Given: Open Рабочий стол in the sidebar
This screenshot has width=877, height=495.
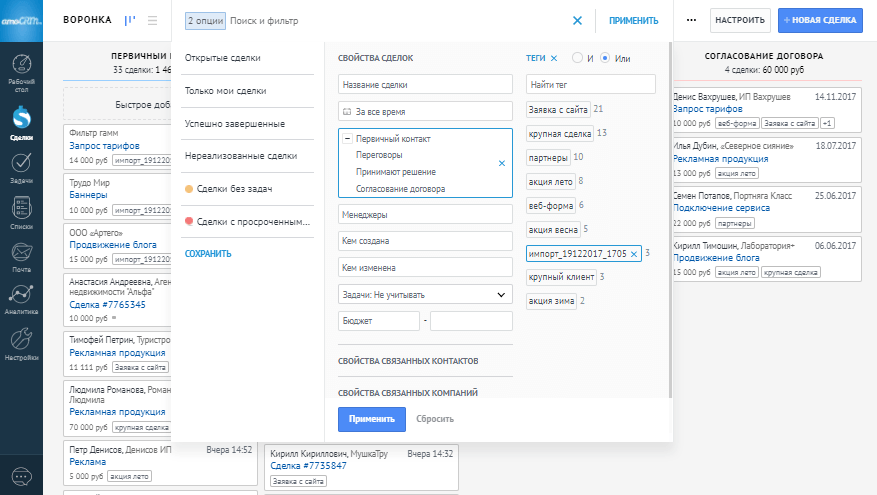Looking at the screenshot, I should click(x=21, y=68).
